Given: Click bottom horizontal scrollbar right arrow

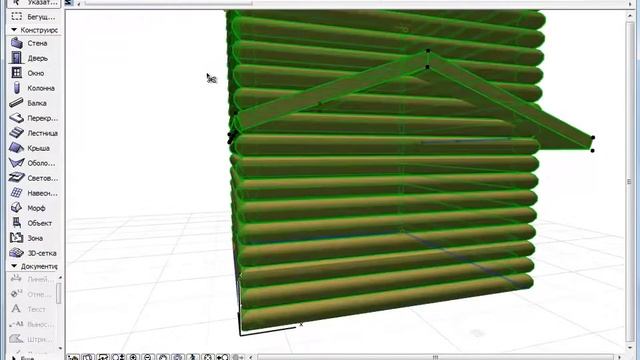Looking at the screenshot, I should (619, 357).
